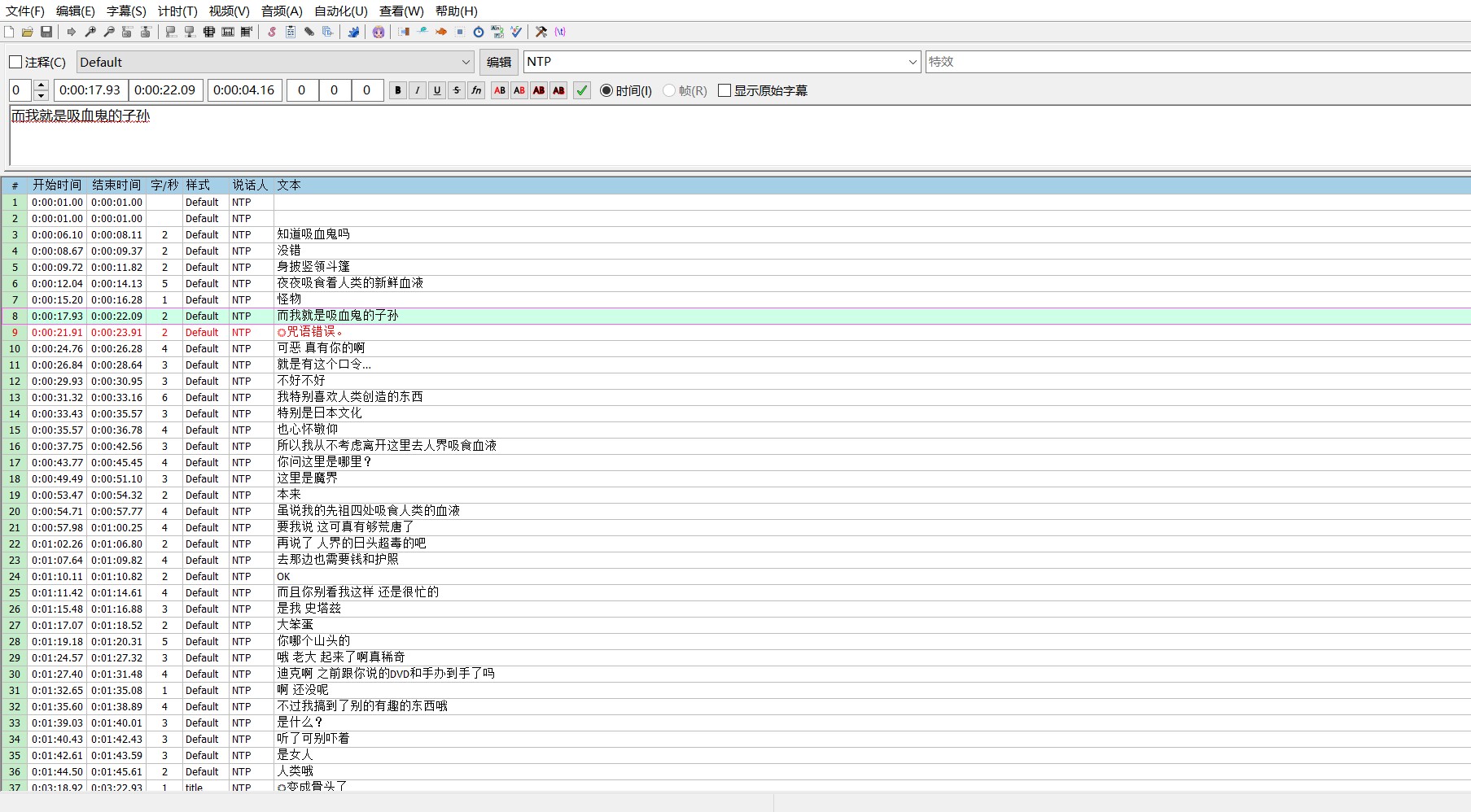Open the Automation manager blue icon
Screen dimensions: 1471x812
(353, 32)
